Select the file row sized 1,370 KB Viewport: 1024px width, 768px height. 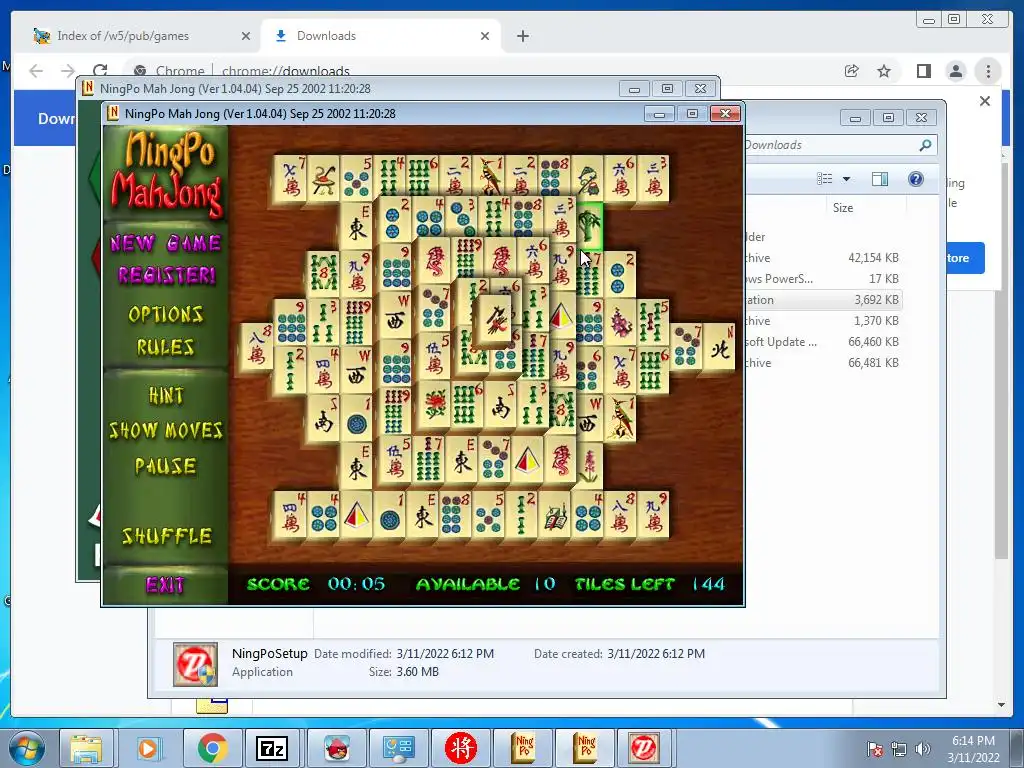[823, 321]
